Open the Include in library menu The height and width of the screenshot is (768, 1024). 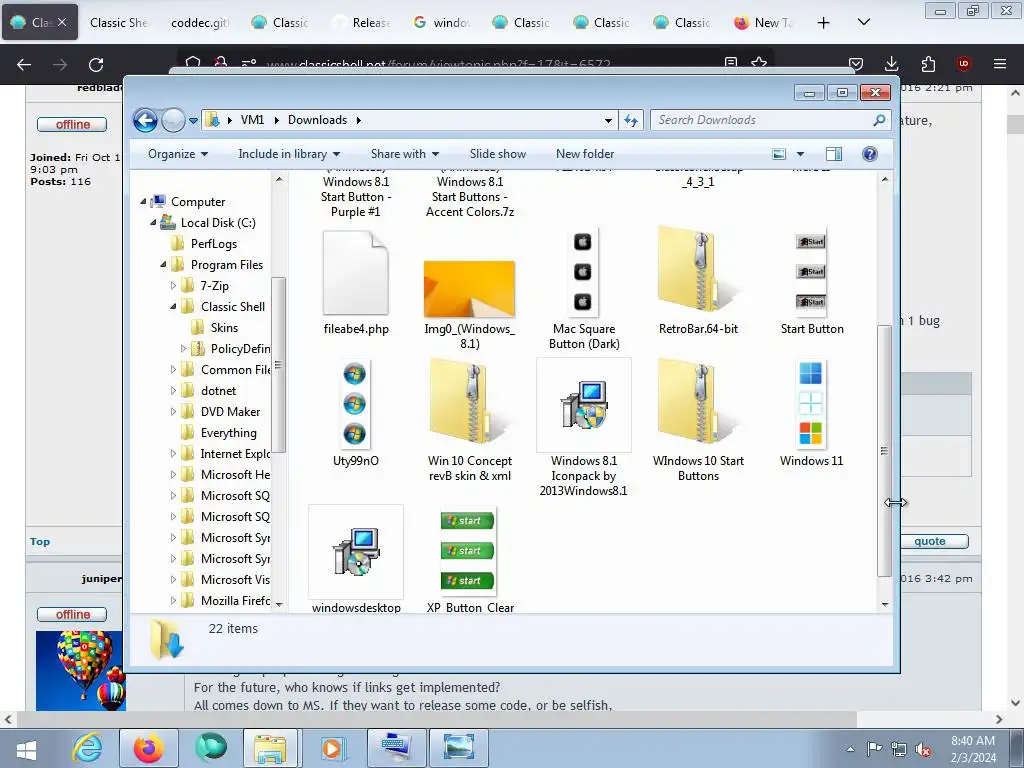point(289,154)
